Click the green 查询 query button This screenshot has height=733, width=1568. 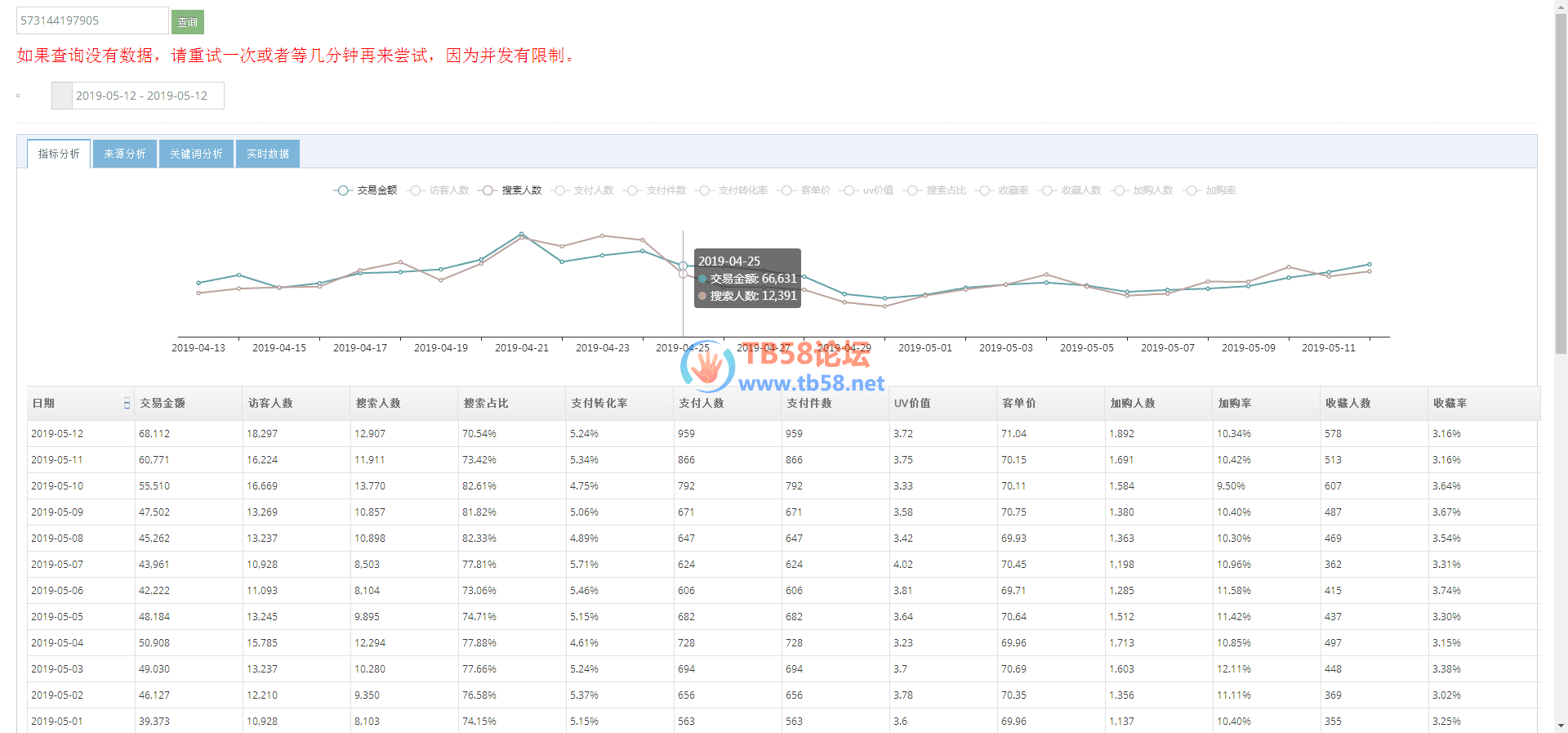pyautogui.click(x=187, y=21)
